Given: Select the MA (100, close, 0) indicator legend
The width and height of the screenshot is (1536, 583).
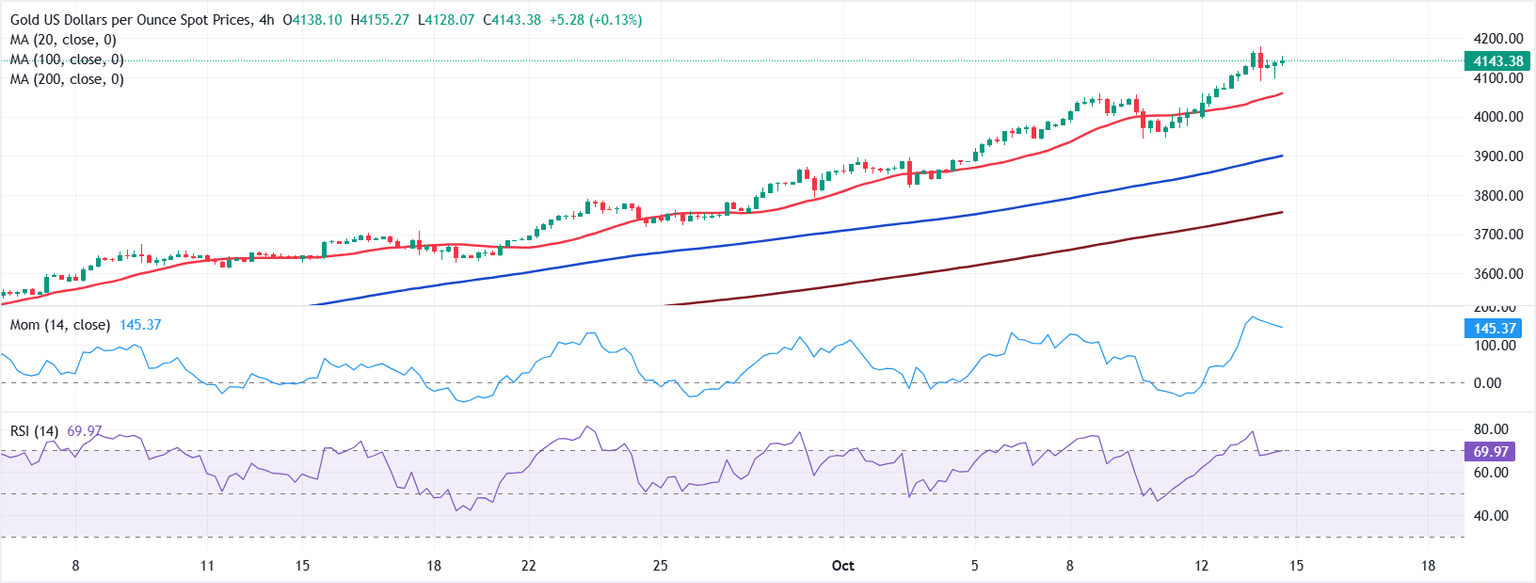Looking at the screenshot, I should pos(66,59).
